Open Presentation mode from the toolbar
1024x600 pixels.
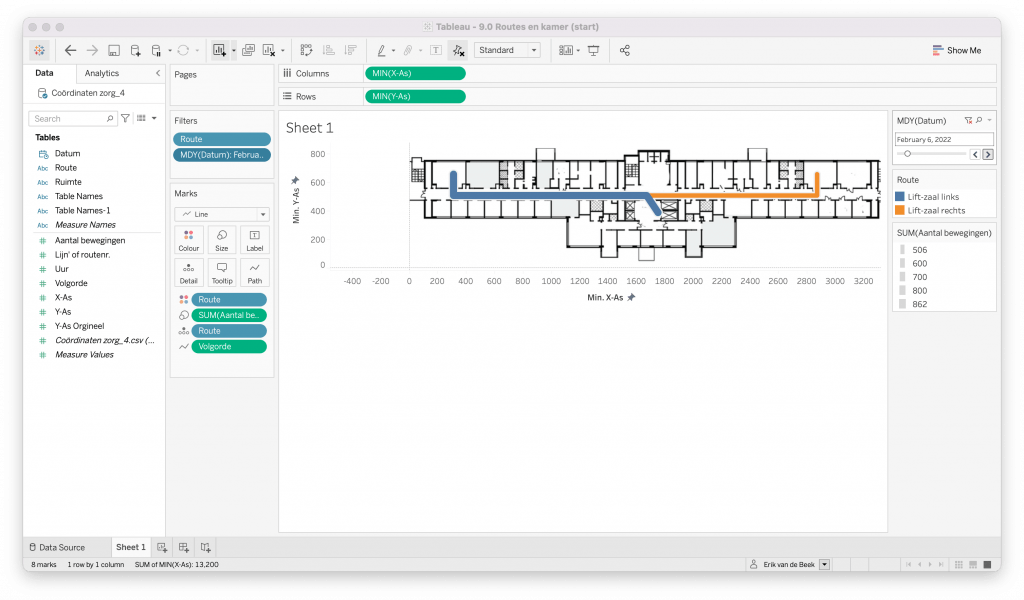(x=594, y=50)
